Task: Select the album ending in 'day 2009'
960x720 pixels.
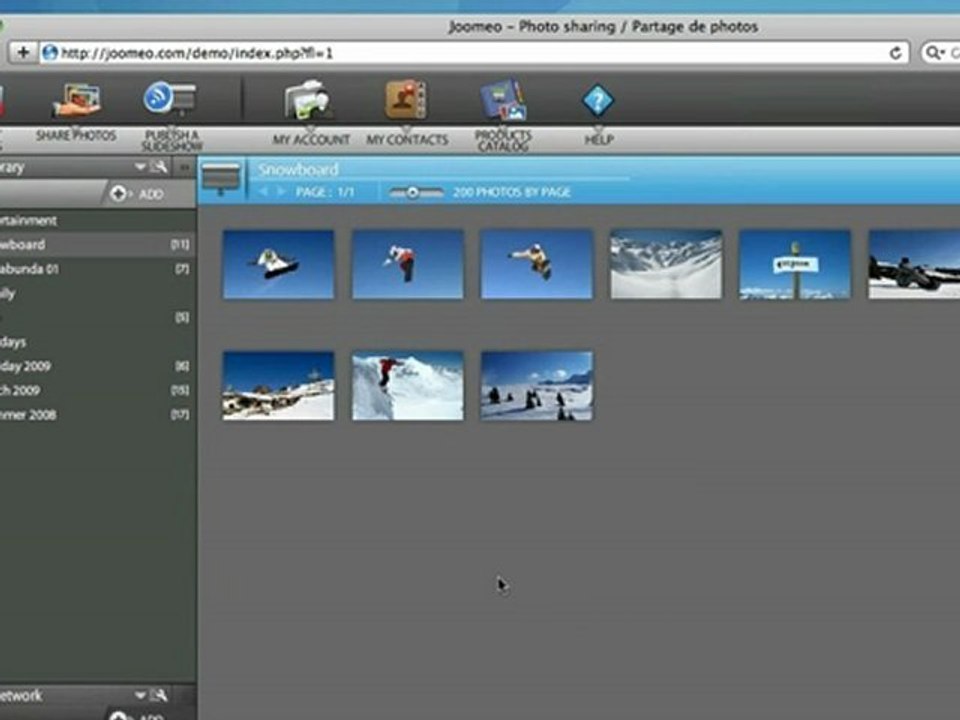Action: click(x=98, y=366)
